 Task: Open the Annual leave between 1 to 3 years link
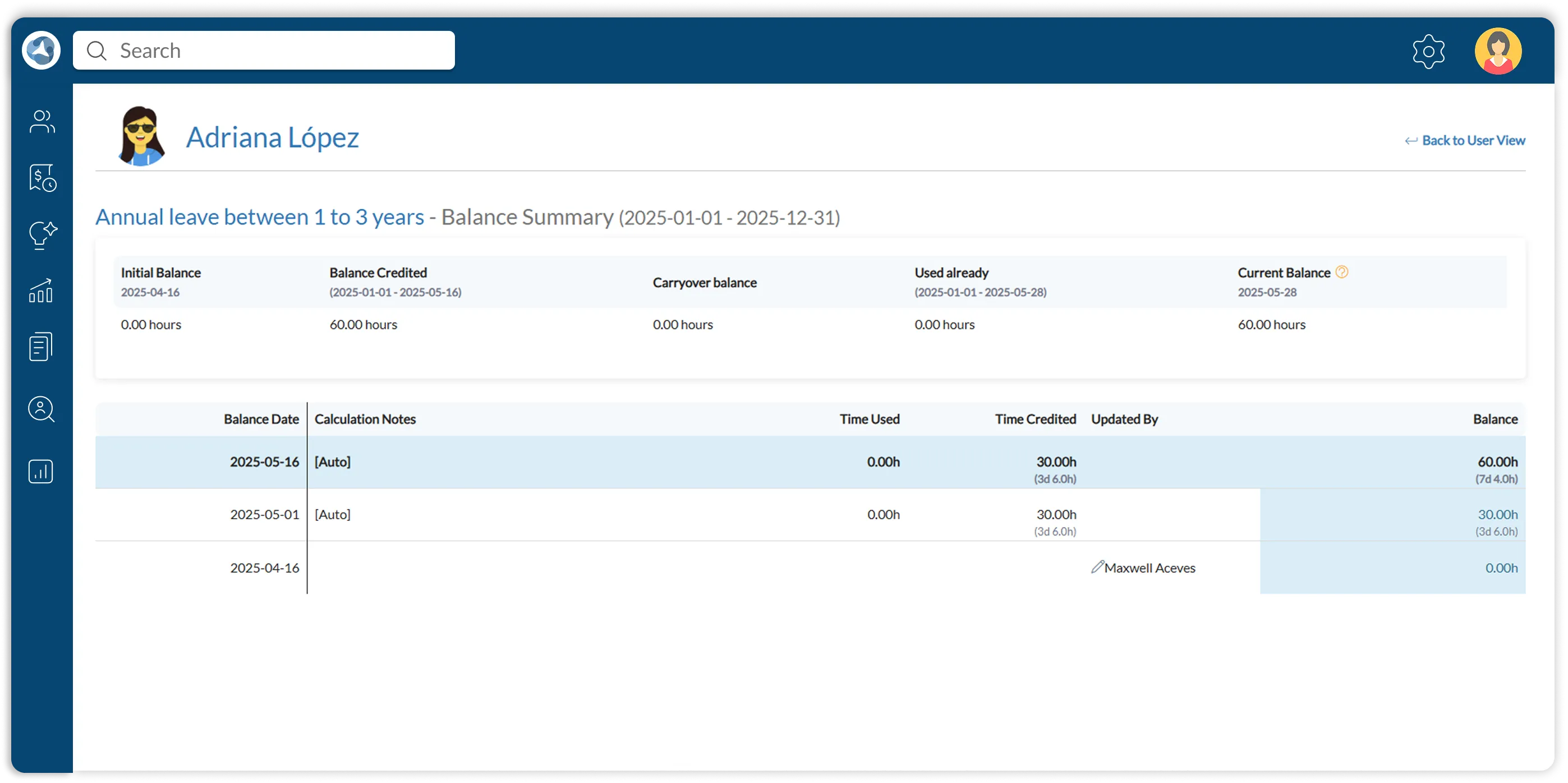259,216
